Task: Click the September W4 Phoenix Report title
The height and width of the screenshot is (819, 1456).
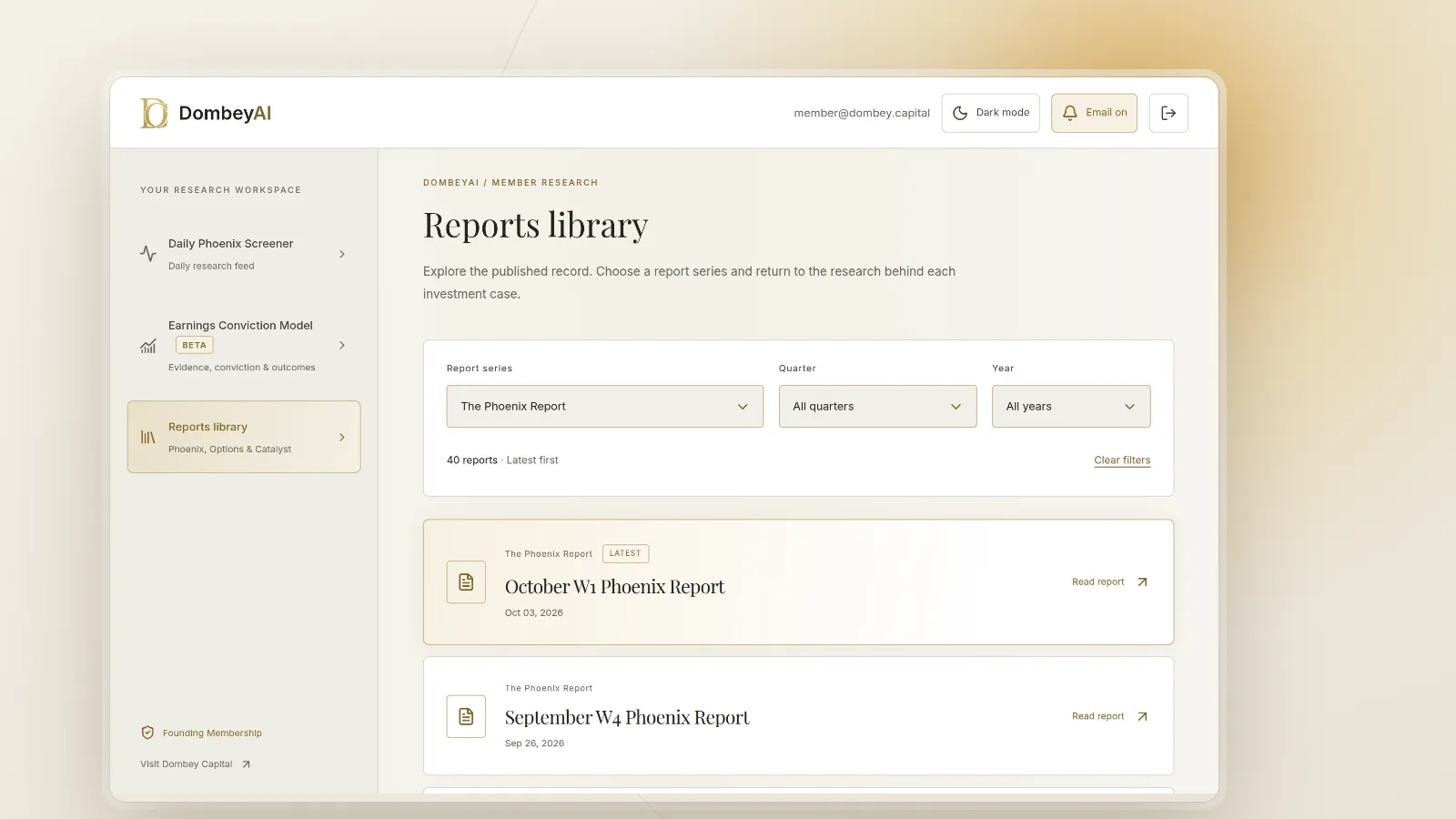Action: coord(627,718)
